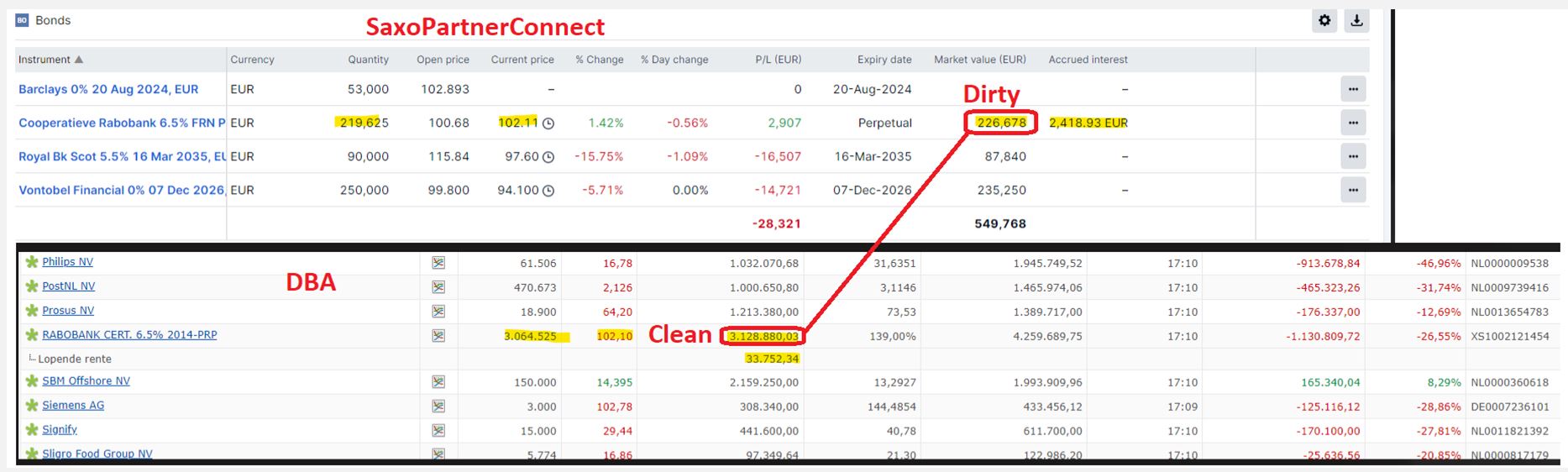Click clock icon beside Royal Bk Scot price
This screenshot has width=1568, height=472.
[x=548, y=157]
